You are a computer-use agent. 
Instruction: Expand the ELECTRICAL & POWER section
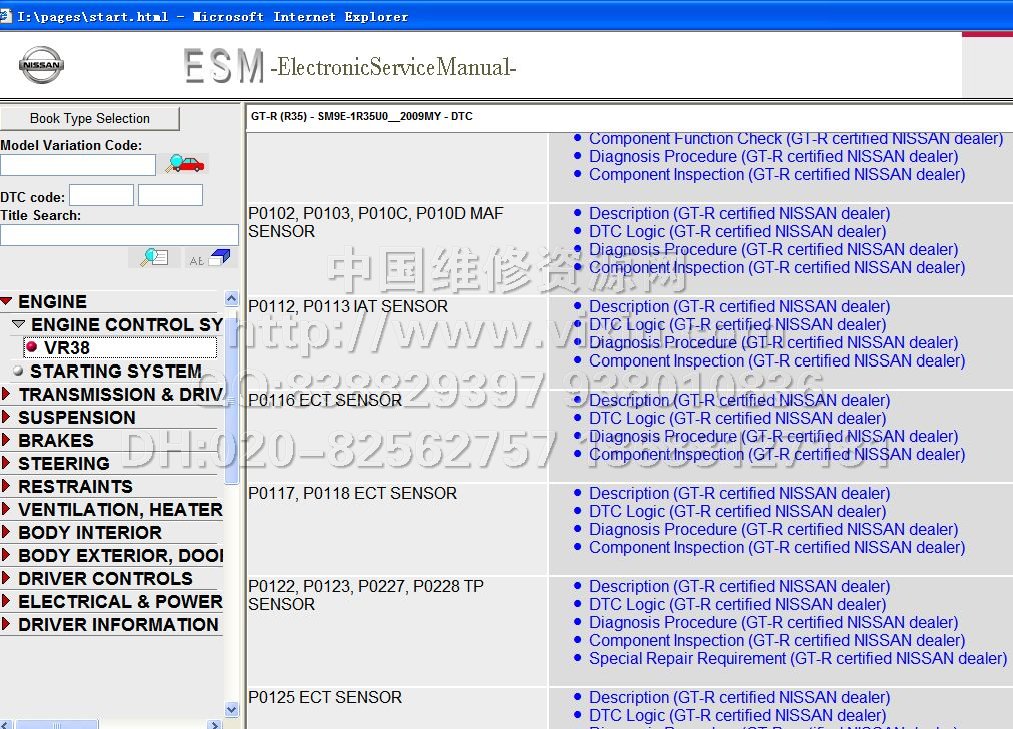point(6,601)
